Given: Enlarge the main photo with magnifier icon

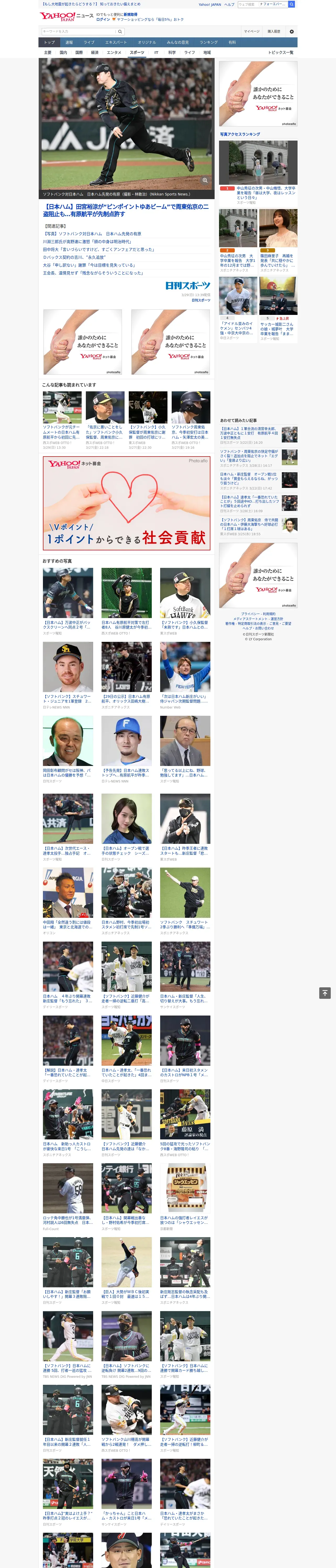Looking at the screenshot, I should (205, 180).
